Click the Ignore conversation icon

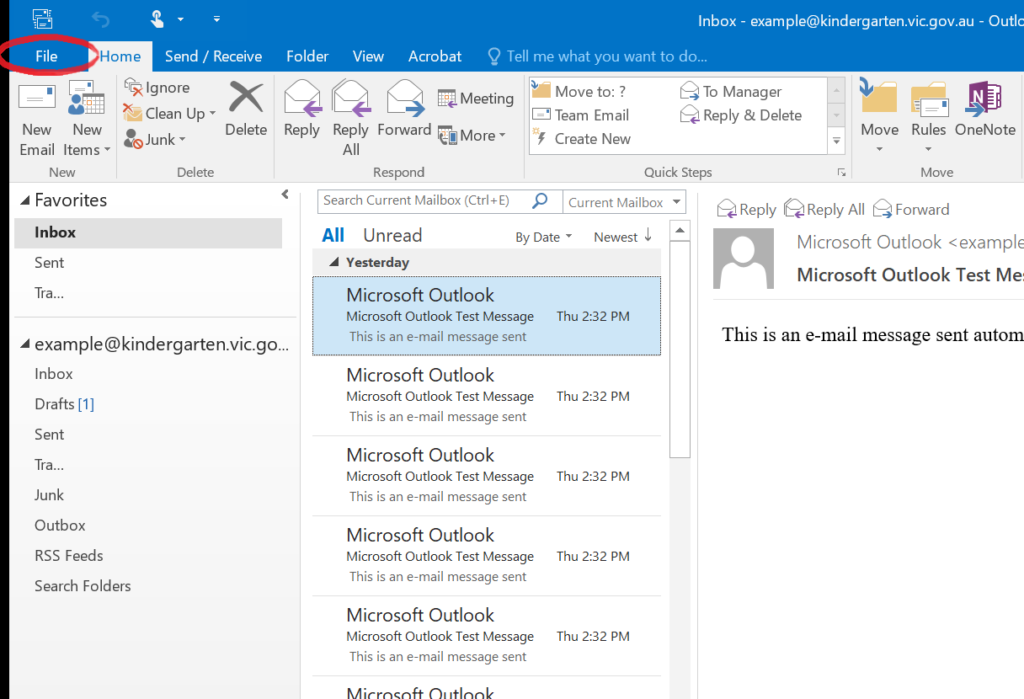(x=133, y=87)
